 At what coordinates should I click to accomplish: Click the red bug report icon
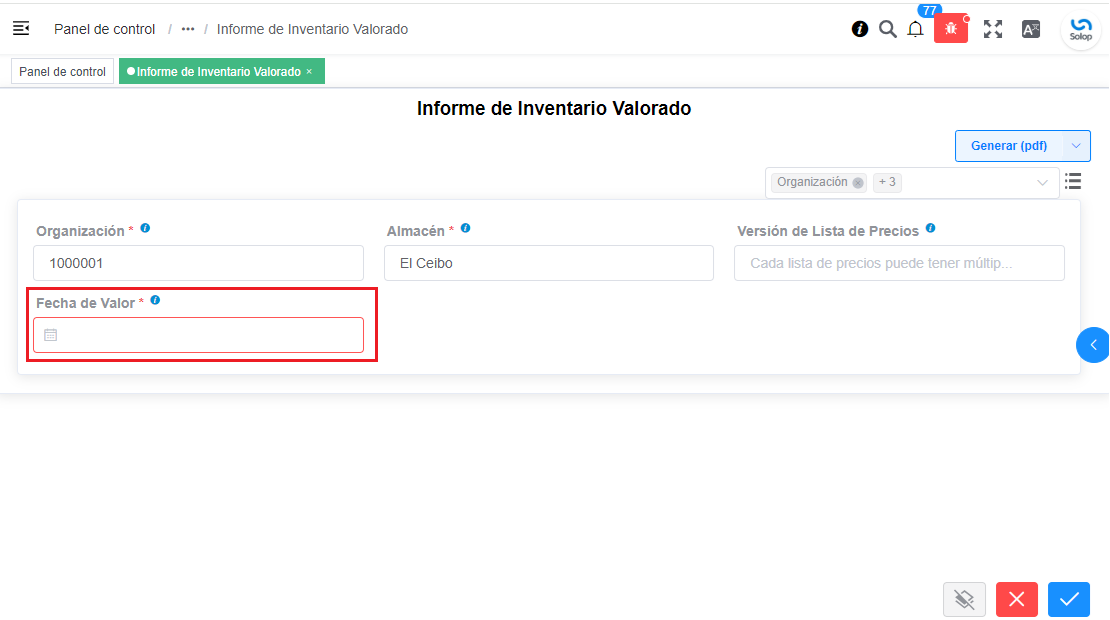coord(950,29)
